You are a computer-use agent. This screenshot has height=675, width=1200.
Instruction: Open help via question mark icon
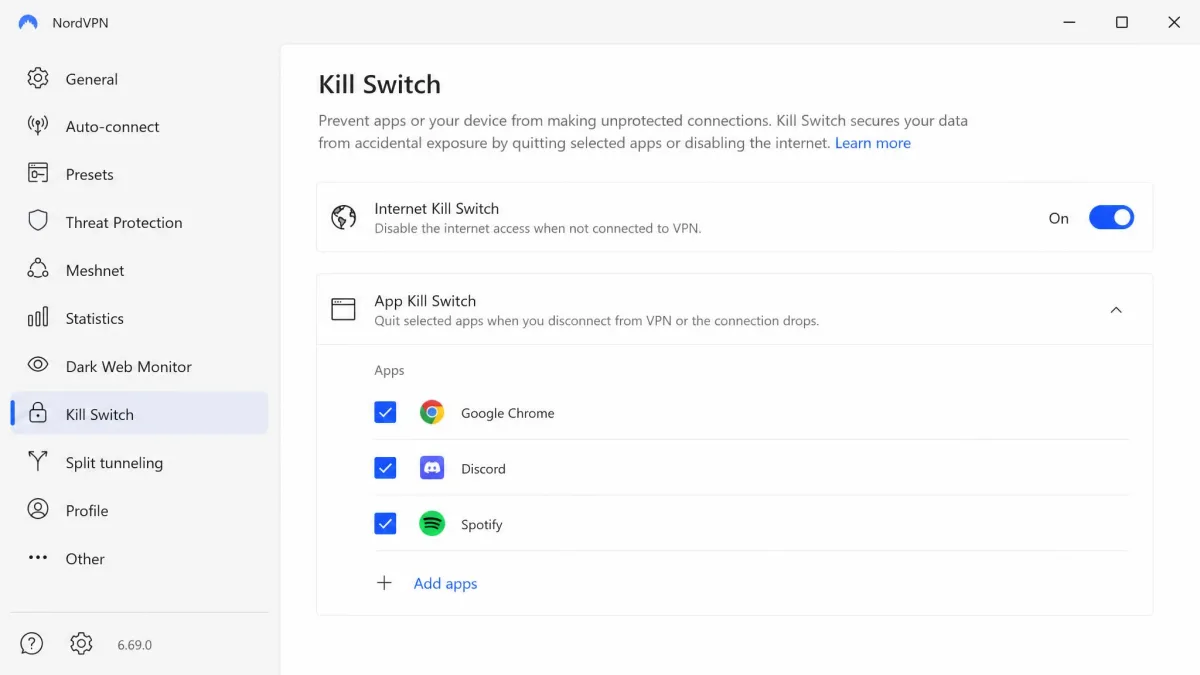[x=32, y=644]
